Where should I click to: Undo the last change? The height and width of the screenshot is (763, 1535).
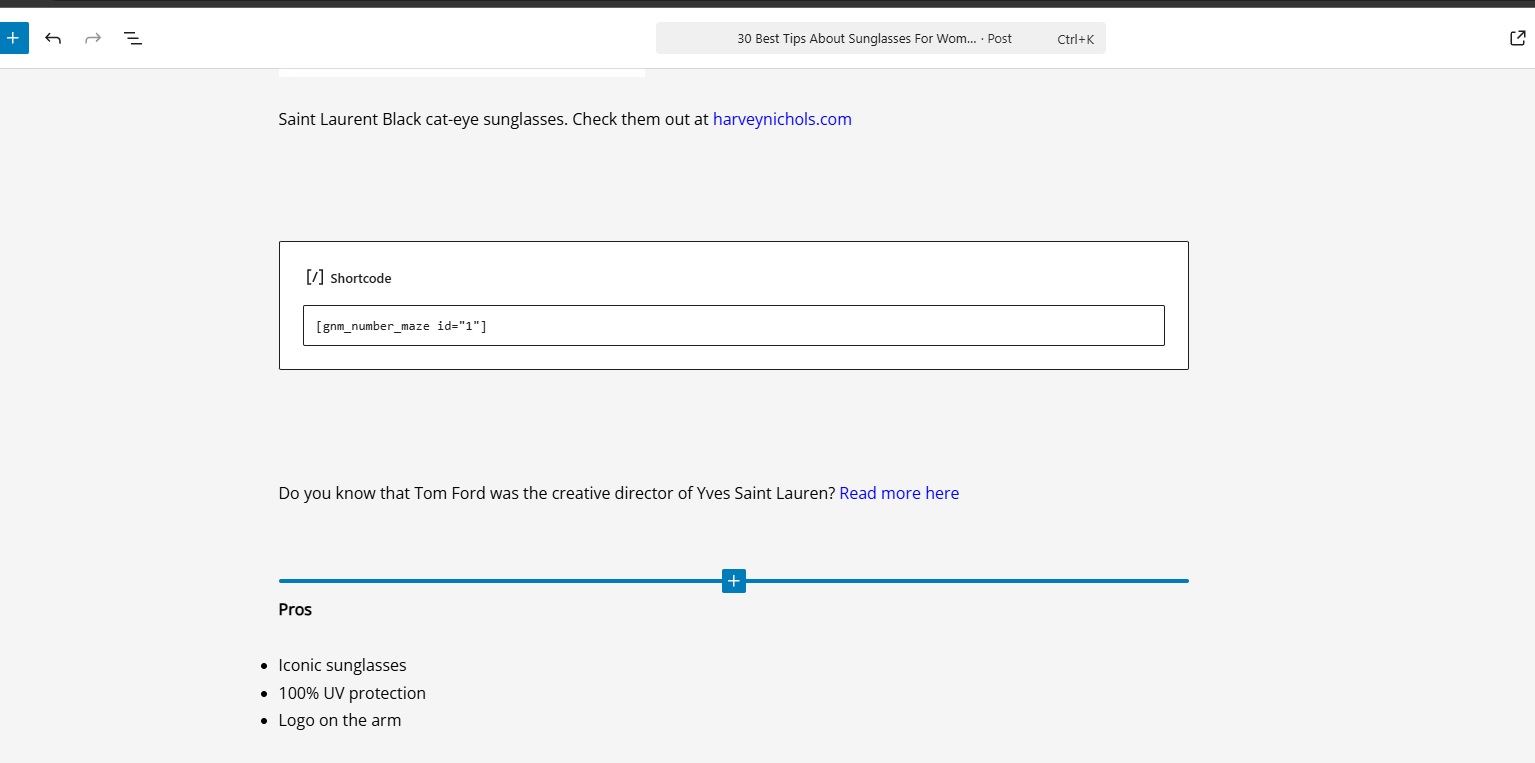pos(53,38)
